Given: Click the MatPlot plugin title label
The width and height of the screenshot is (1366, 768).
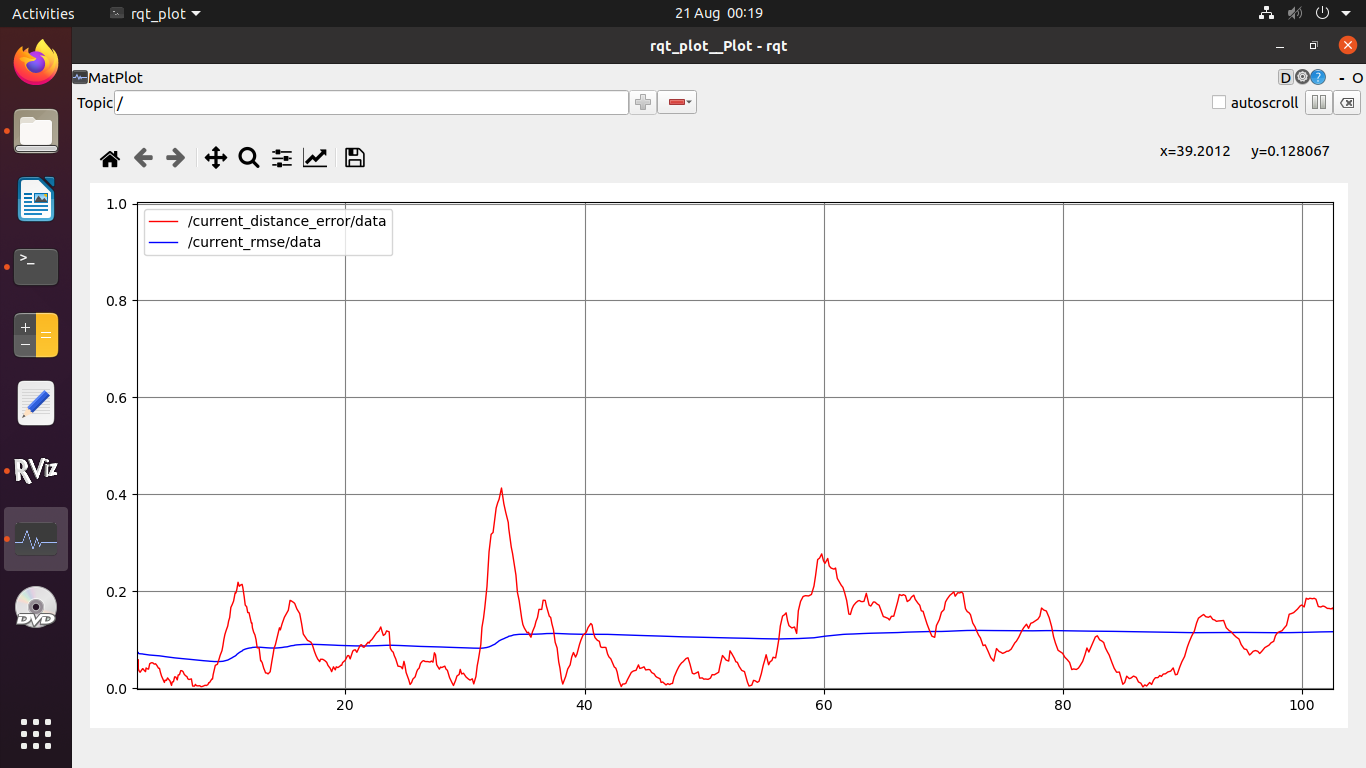Looking at the screenshot, I should 116,77.
